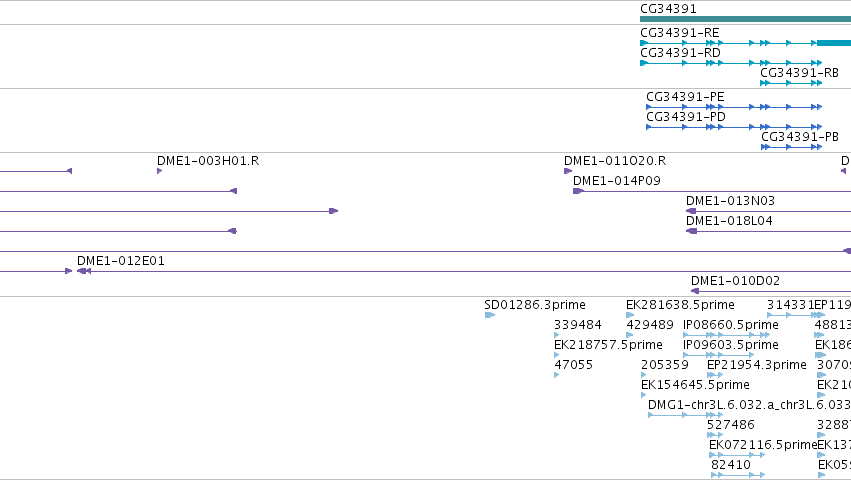Screen dimensions: 851x480
Task: Click the CG34391-RE transcript label
Action: click(x=679, y=33)
